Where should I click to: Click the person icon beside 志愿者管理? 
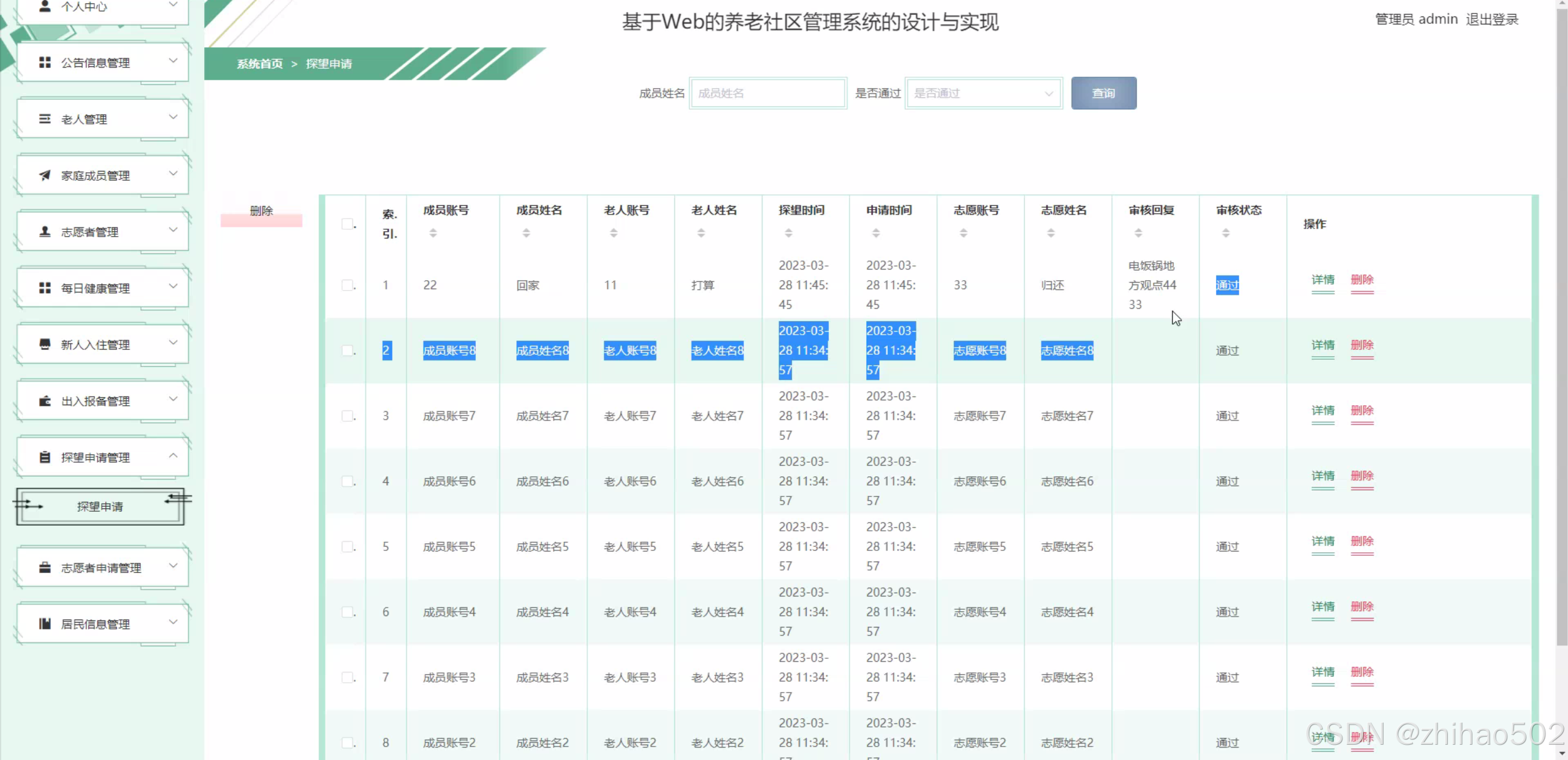[45, 232]
